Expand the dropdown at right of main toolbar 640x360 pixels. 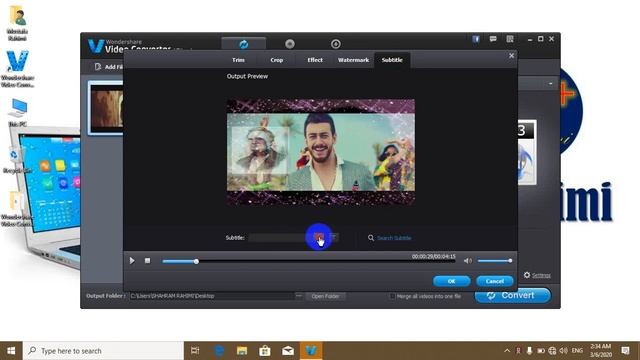(x=551, y=84)
